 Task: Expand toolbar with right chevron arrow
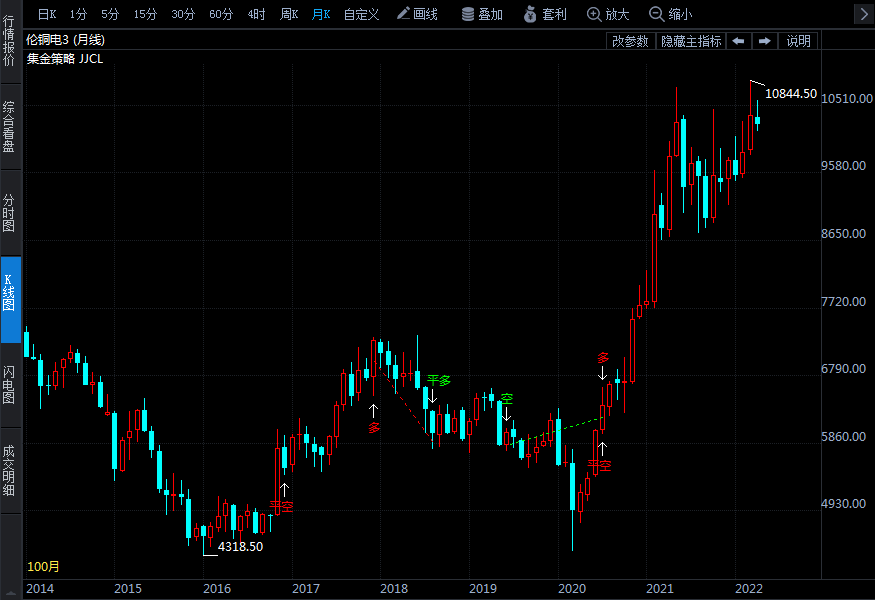[863, 14]
